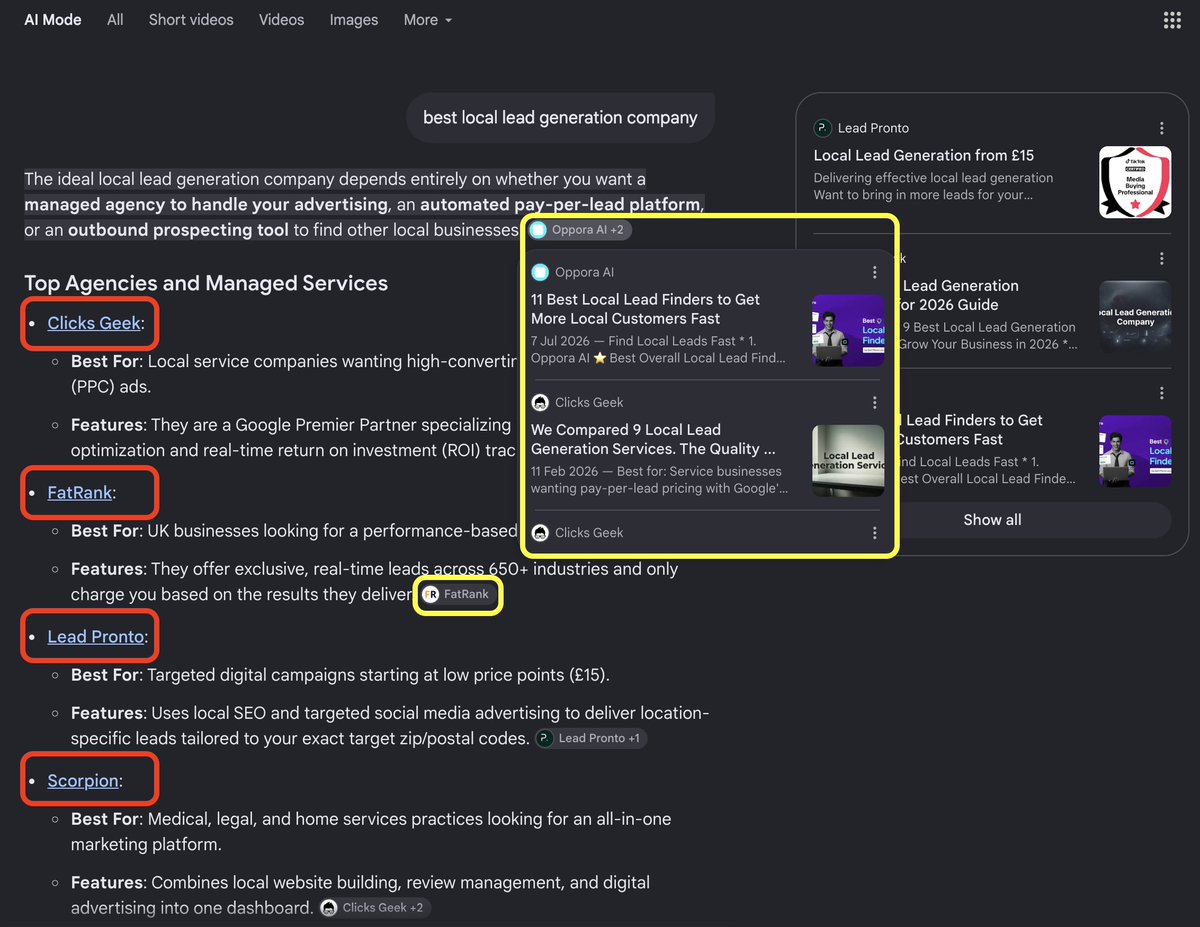Open the Scorpion link
Image resolution: width=1200 pixels, height=927 pixels.
click(83, 781)
